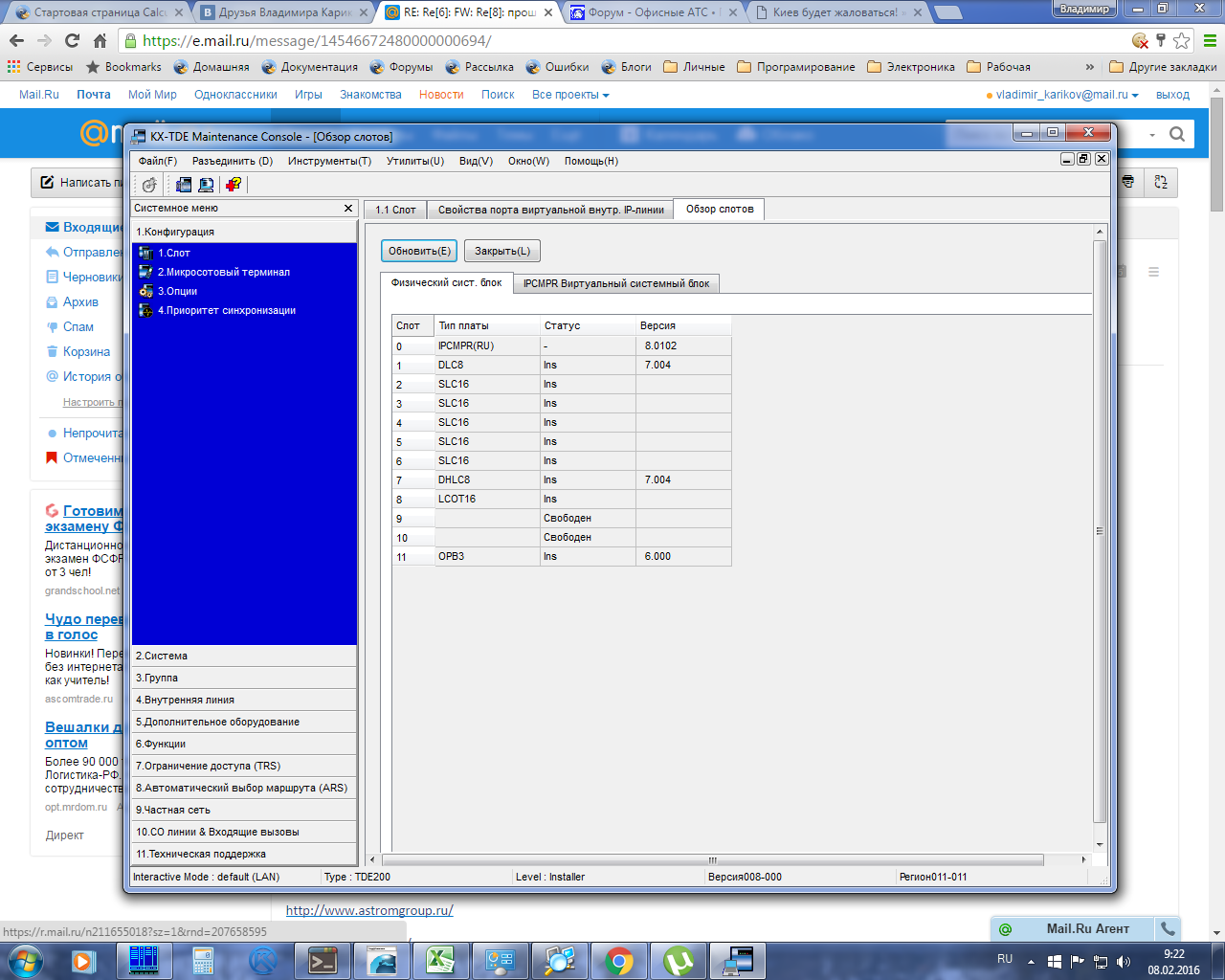Open the Файл(F) menu
Image resolution: width=1225 pixels, height=980 pixels.
(x=158, y=161)
